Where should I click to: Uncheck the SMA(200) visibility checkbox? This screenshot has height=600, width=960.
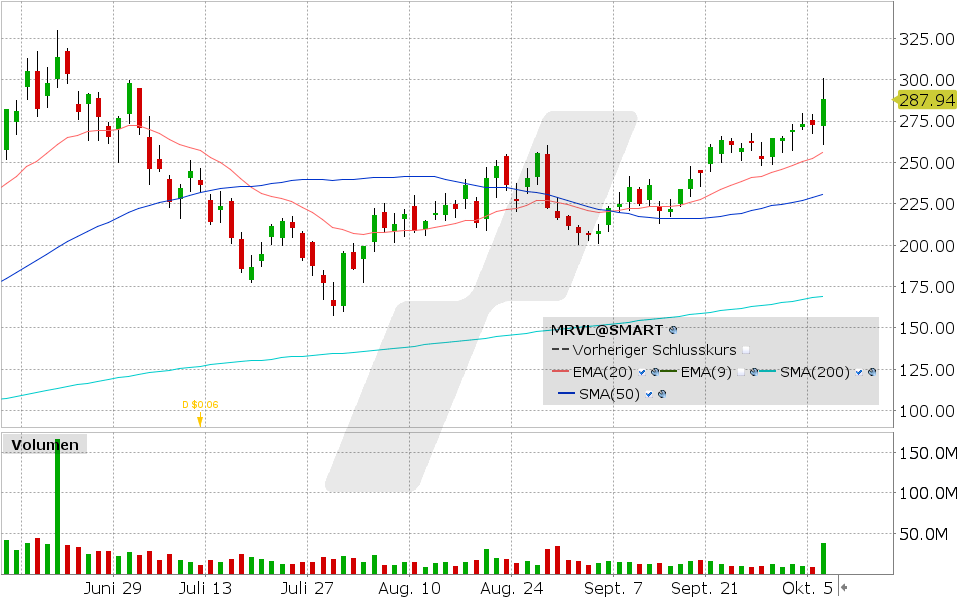[859, 372]
